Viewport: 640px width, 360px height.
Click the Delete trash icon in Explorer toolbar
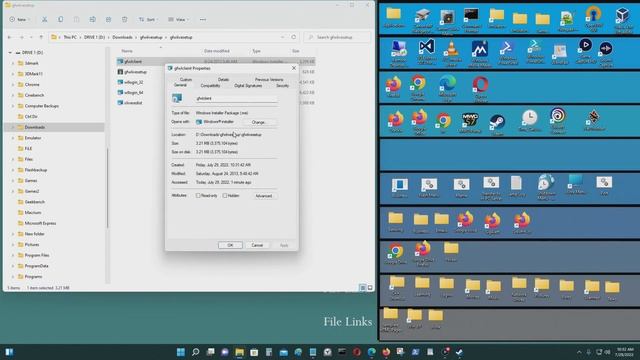point(124,19)
